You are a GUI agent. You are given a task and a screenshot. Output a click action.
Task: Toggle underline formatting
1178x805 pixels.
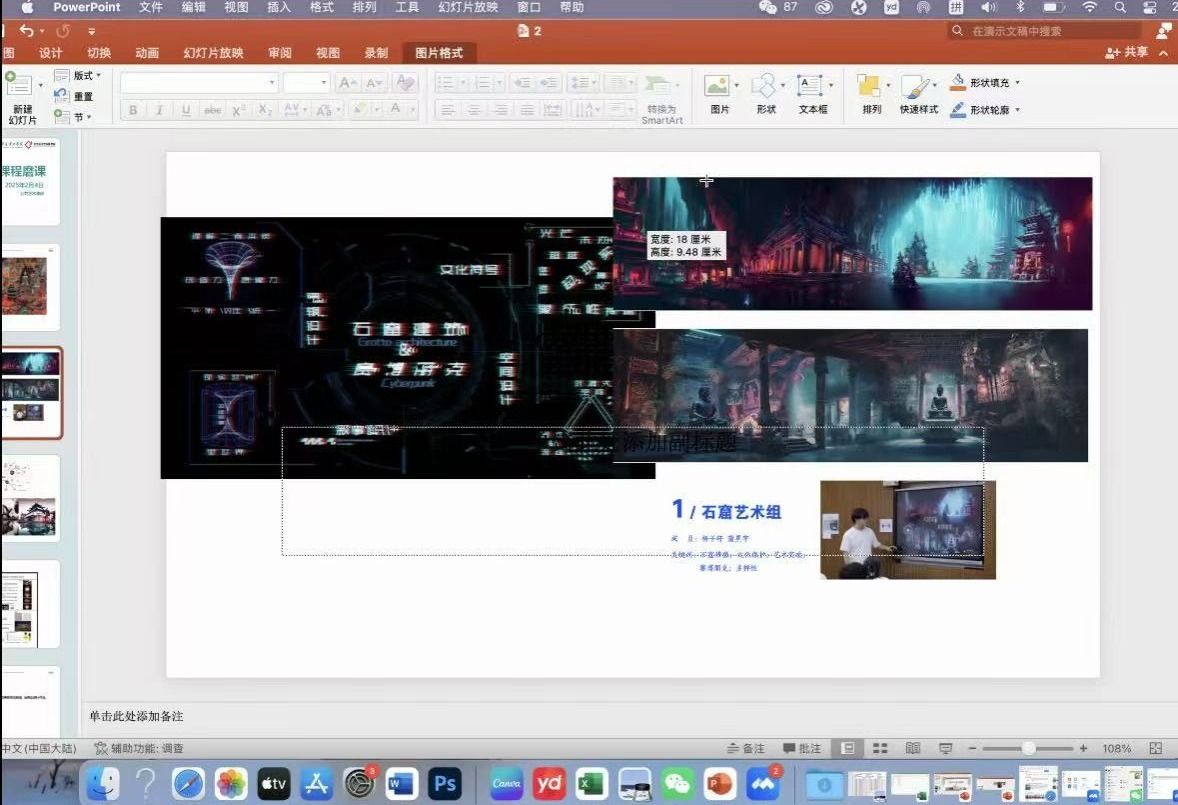[186, 110]
